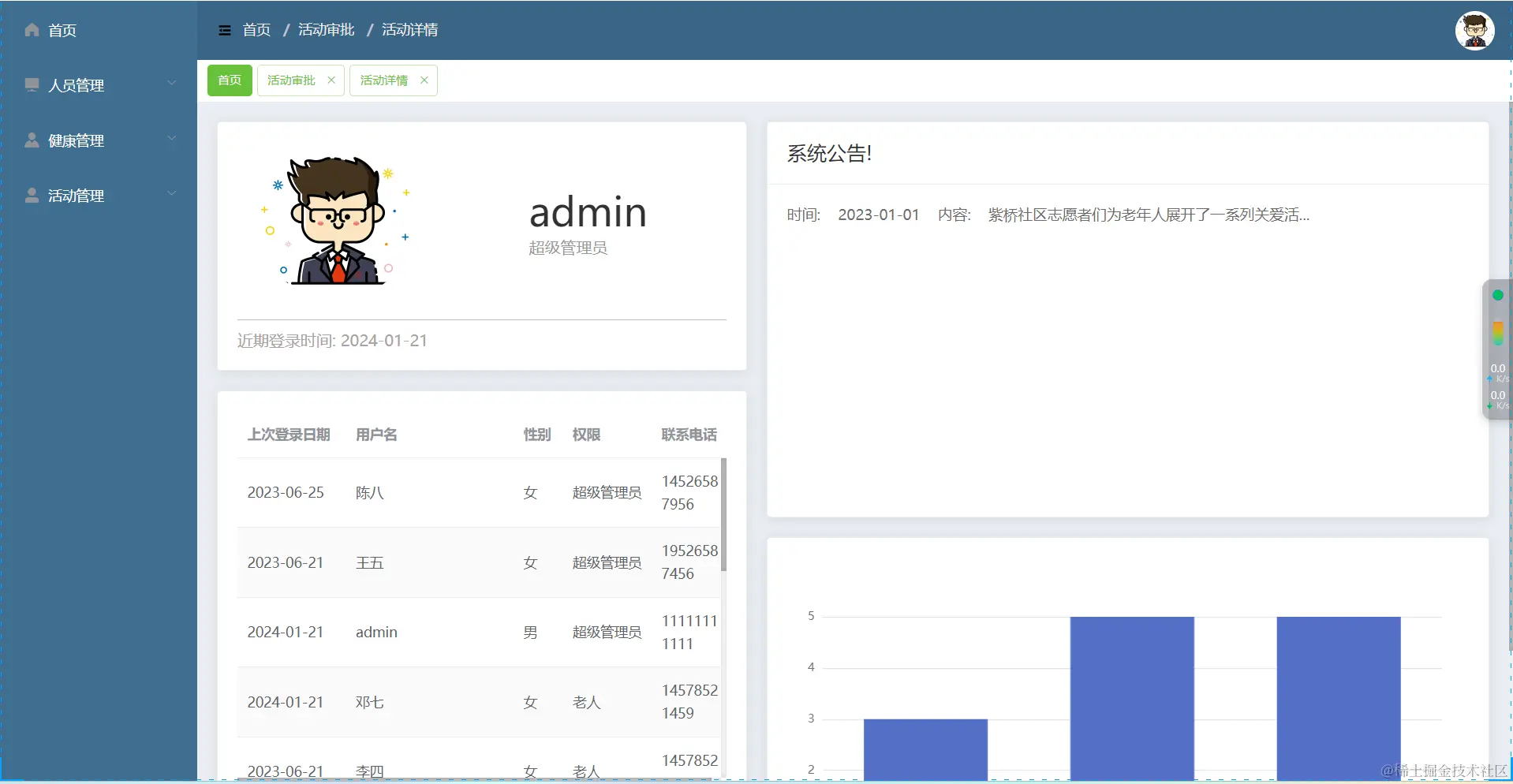Image resolution: width=1513 pixels, height=784 pixels.
Task: Open announcement text 紫桥社区志愿者们…
Action: [x=1149, y=215]
